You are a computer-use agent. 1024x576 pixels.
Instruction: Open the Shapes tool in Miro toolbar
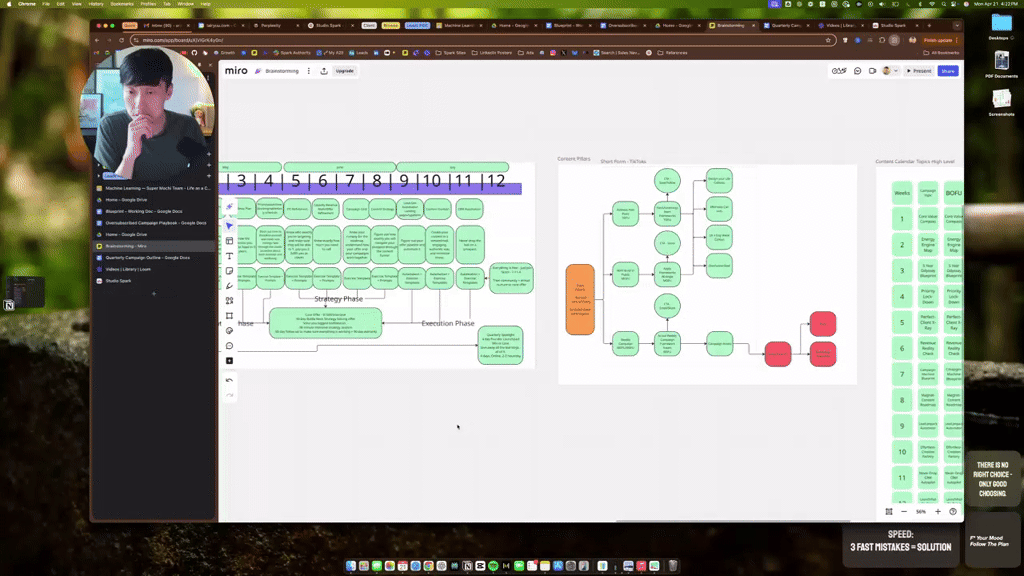(229, 301)
